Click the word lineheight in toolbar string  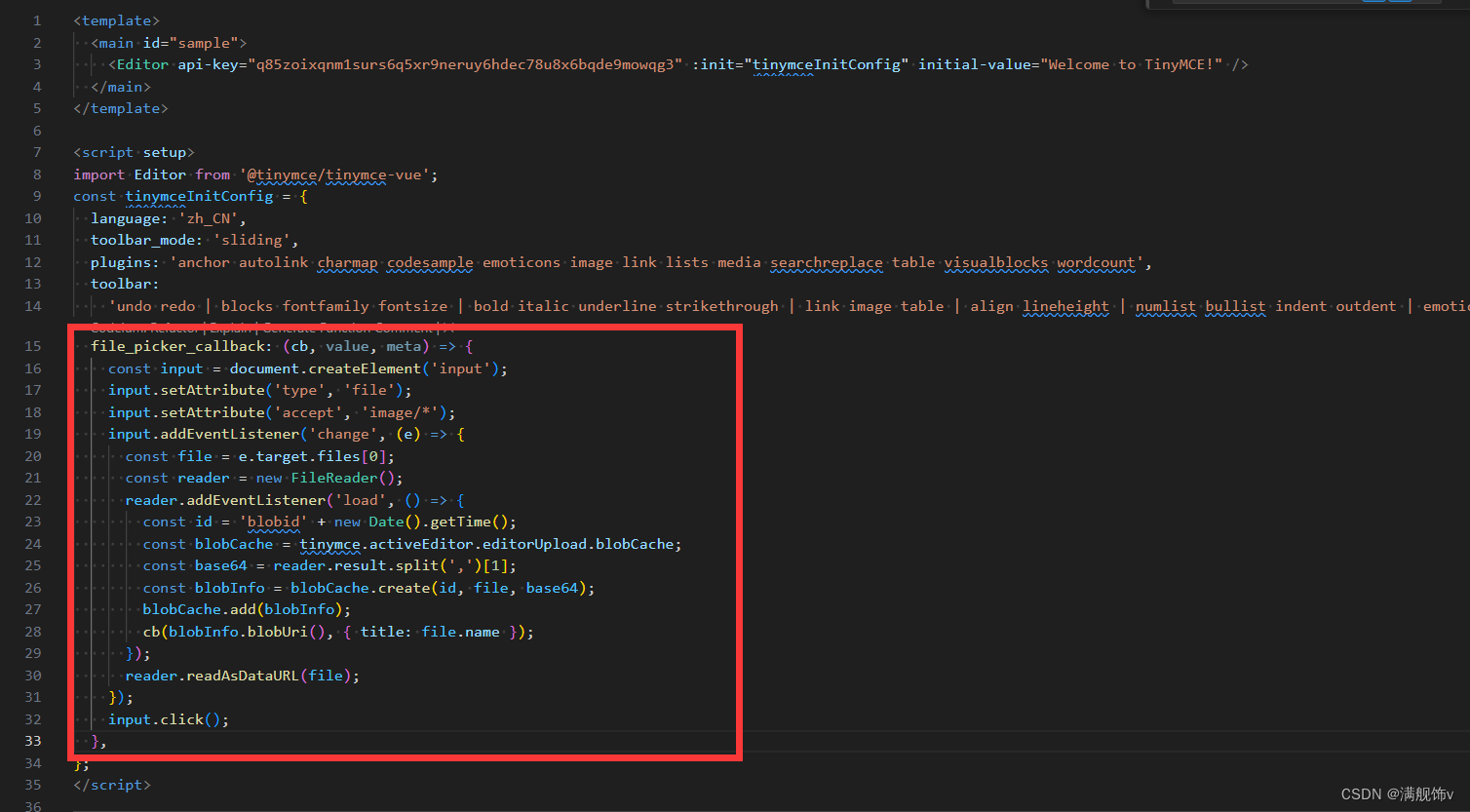pyautogui.click(x=1065, y=306)
